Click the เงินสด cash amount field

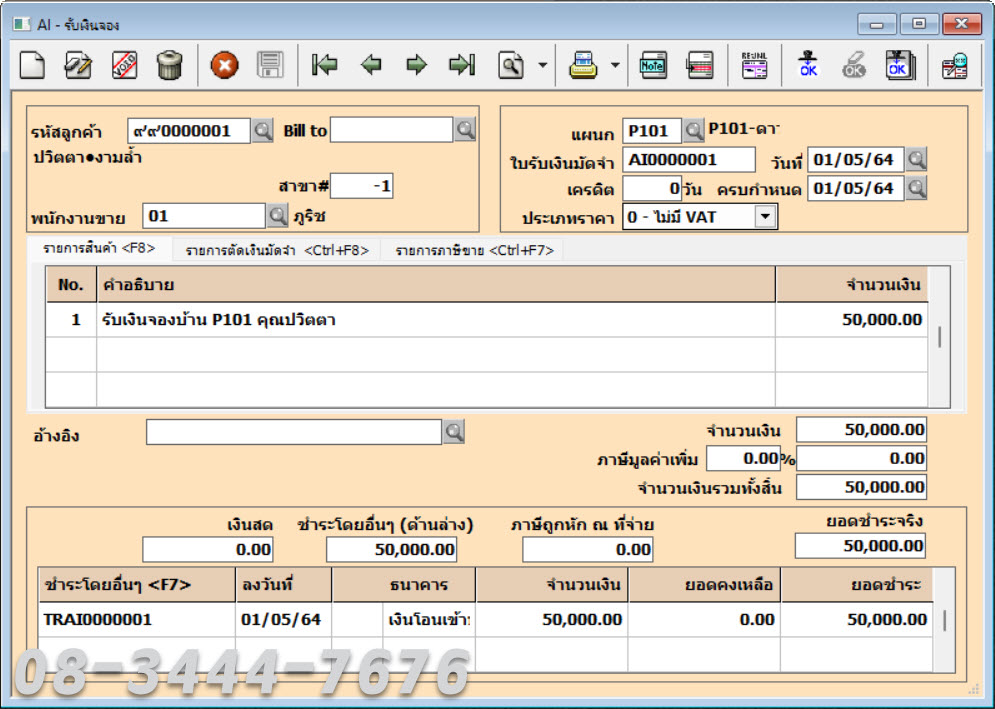pyautogui.click(x=208, y=549)
